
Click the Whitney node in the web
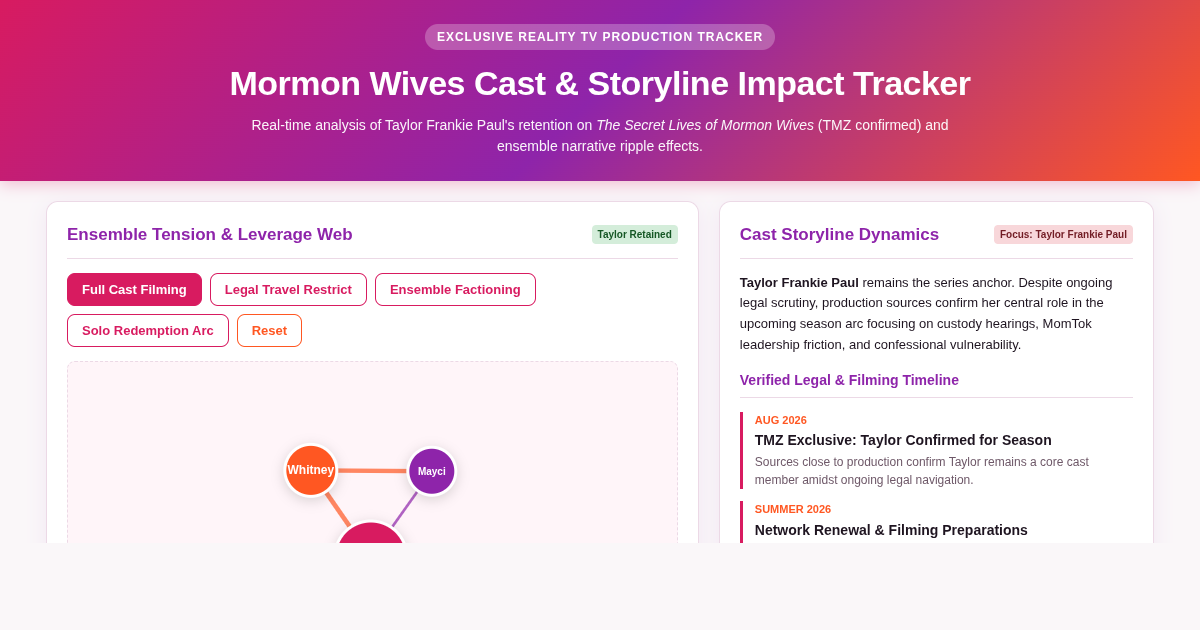pos(311,470)
